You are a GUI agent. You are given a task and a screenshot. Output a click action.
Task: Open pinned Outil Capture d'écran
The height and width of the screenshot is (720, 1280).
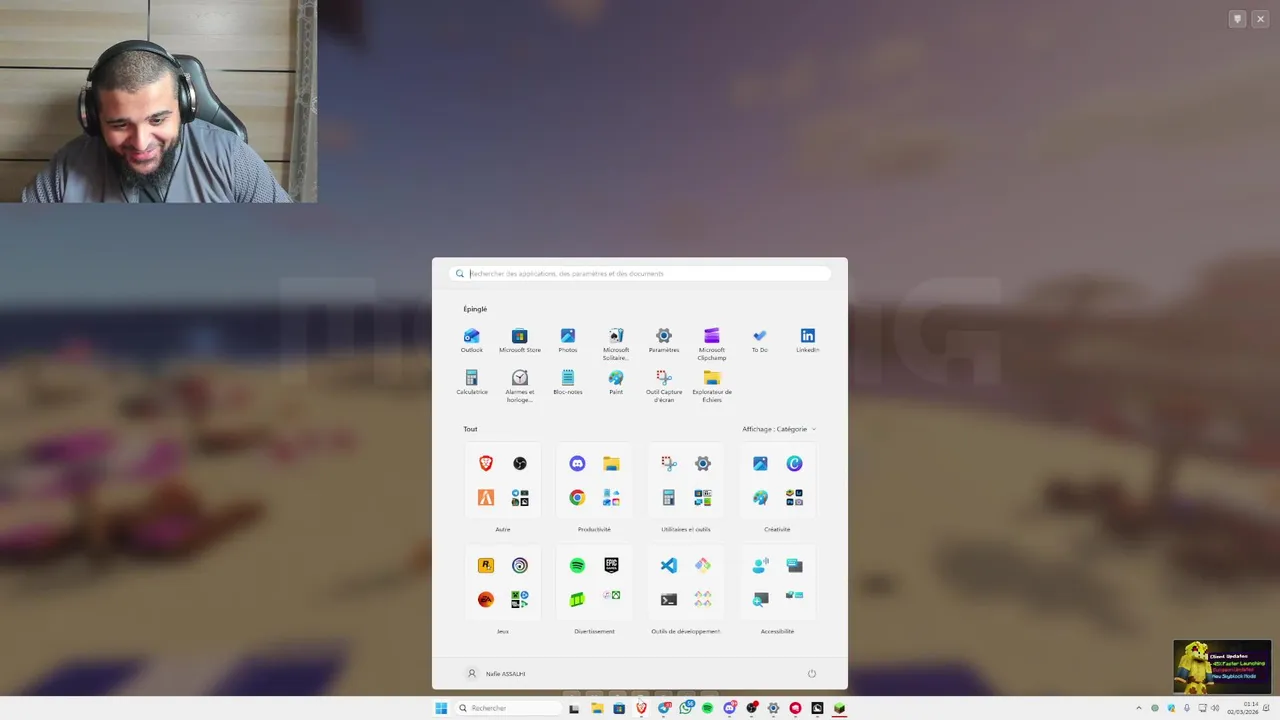tap(664, 385)
